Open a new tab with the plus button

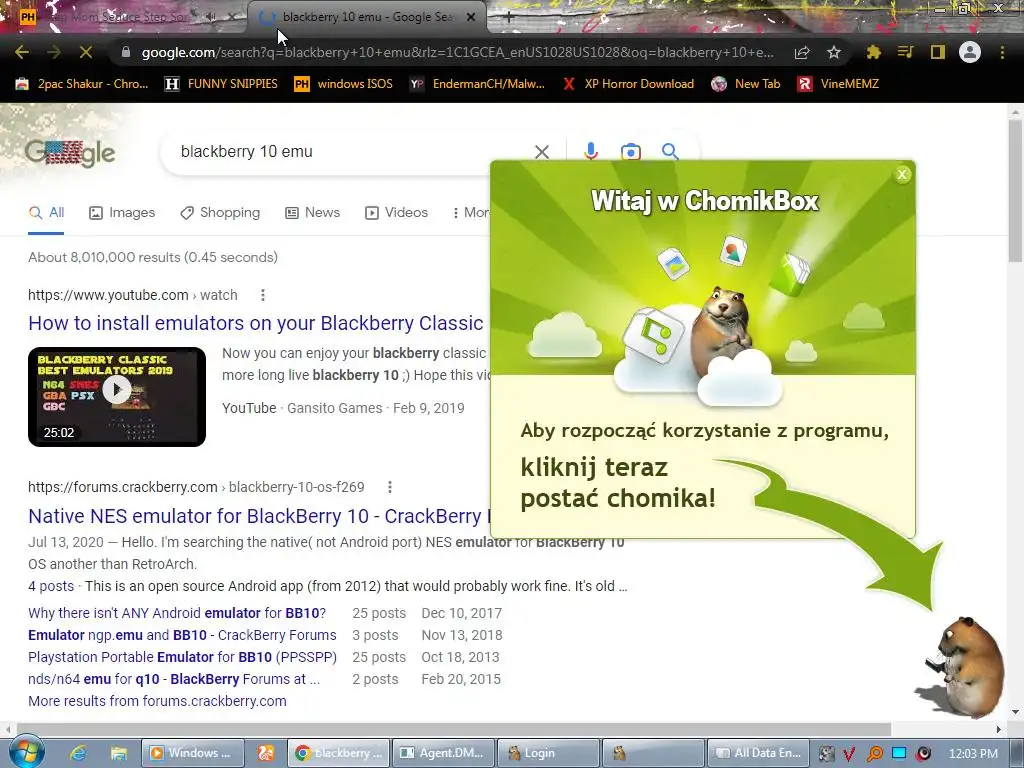tap(509, 18)
